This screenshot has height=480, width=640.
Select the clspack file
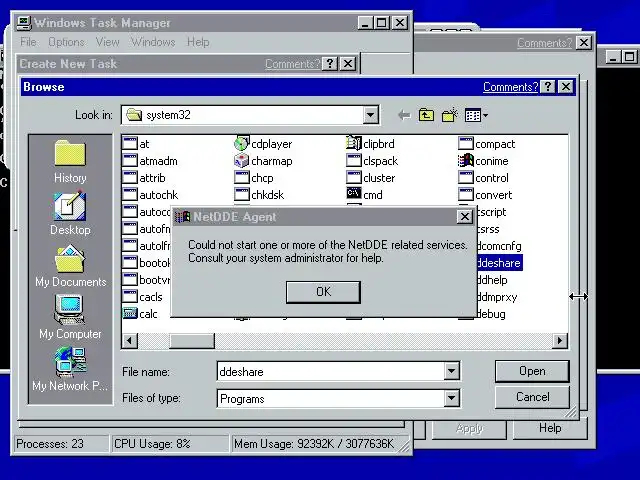[x=372, y=161]
